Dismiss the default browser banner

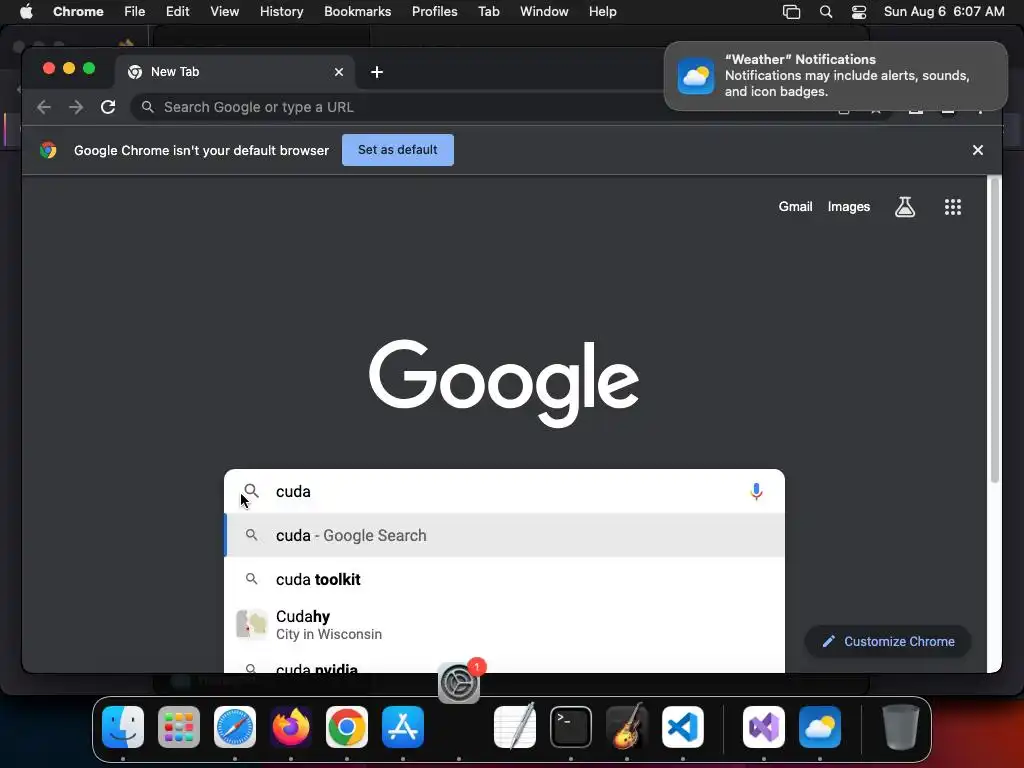tap(978, 150)
